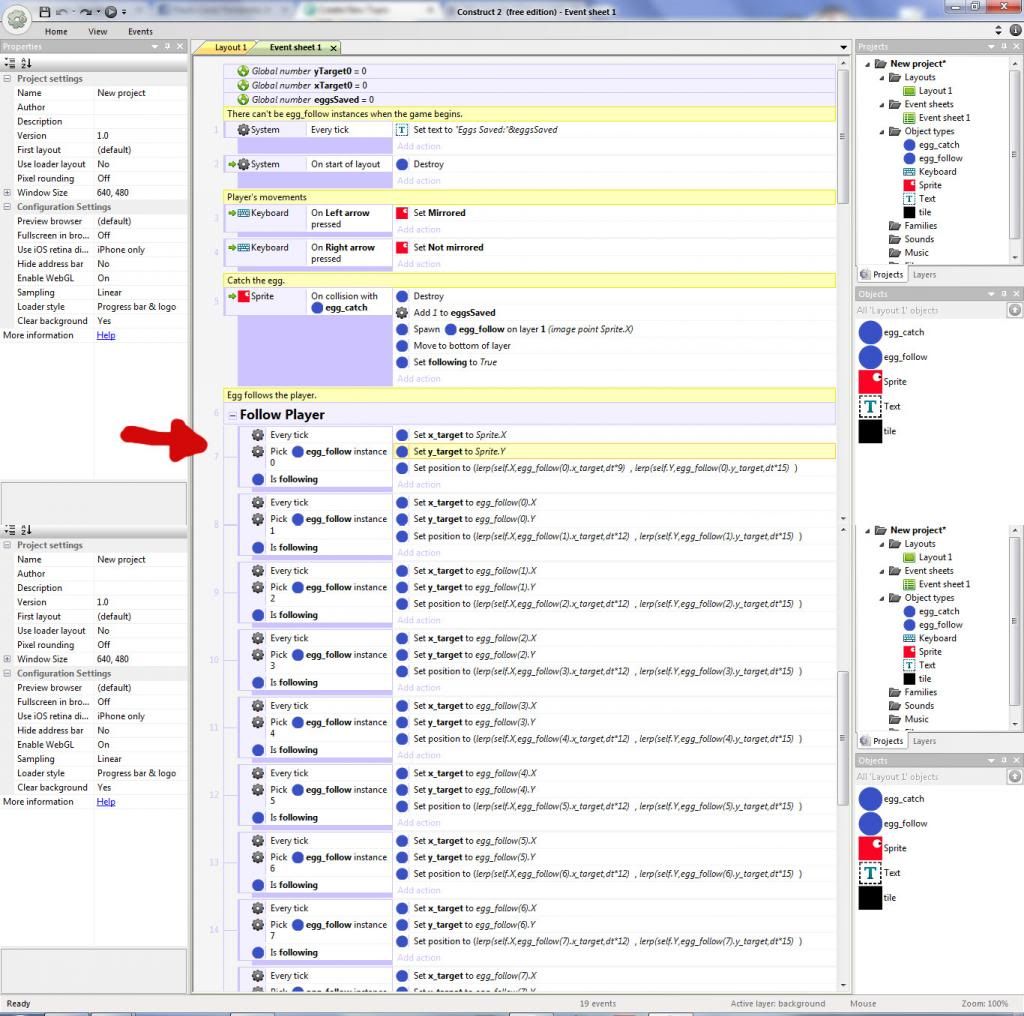This screenshot has width=1024, height=1016.
Task: Expand Window Size in upper Properties panel
Action: click(x=7, y=193)
